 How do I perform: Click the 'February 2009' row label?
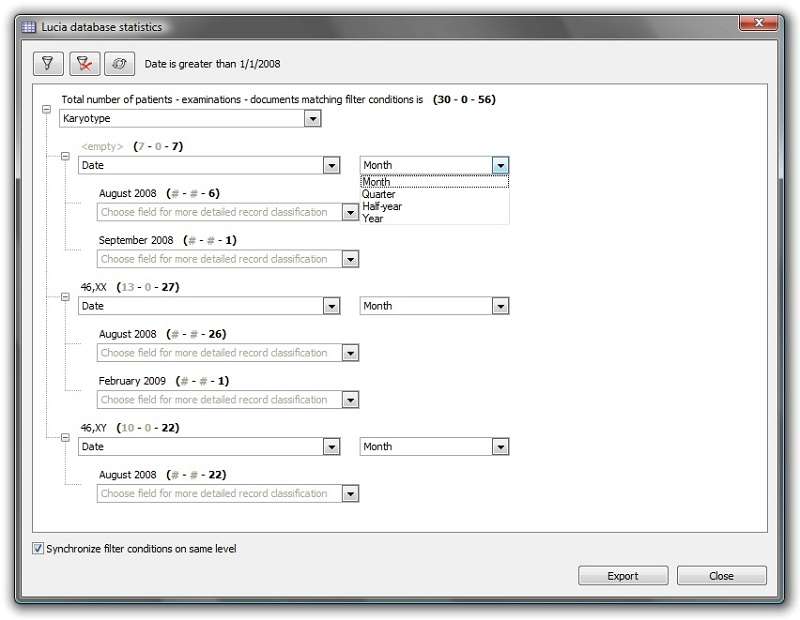click(132, 381)
